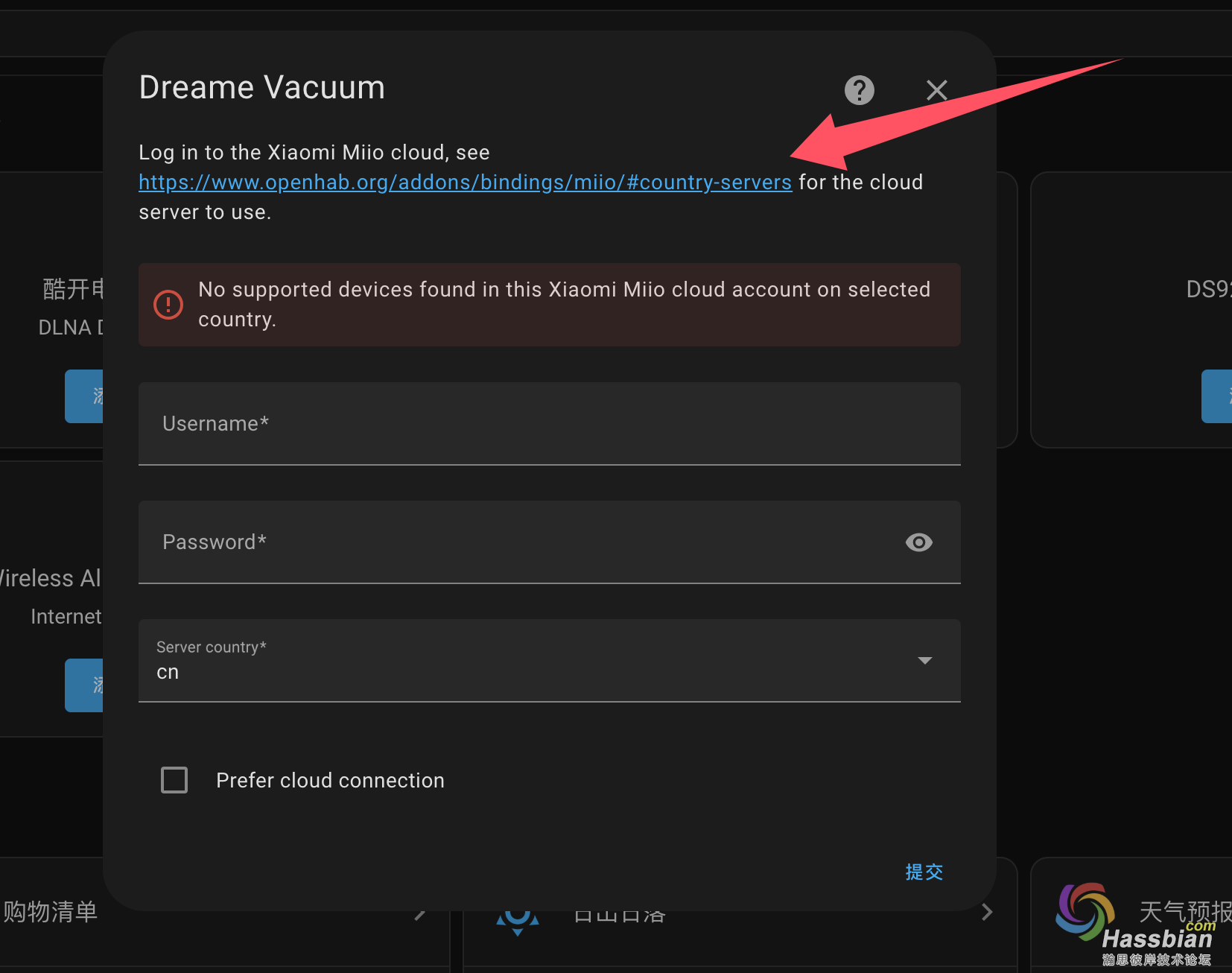Viewport: 1232px width, 973px height.
Task: Expand Server country list via arrow
Action: (925, 661)
